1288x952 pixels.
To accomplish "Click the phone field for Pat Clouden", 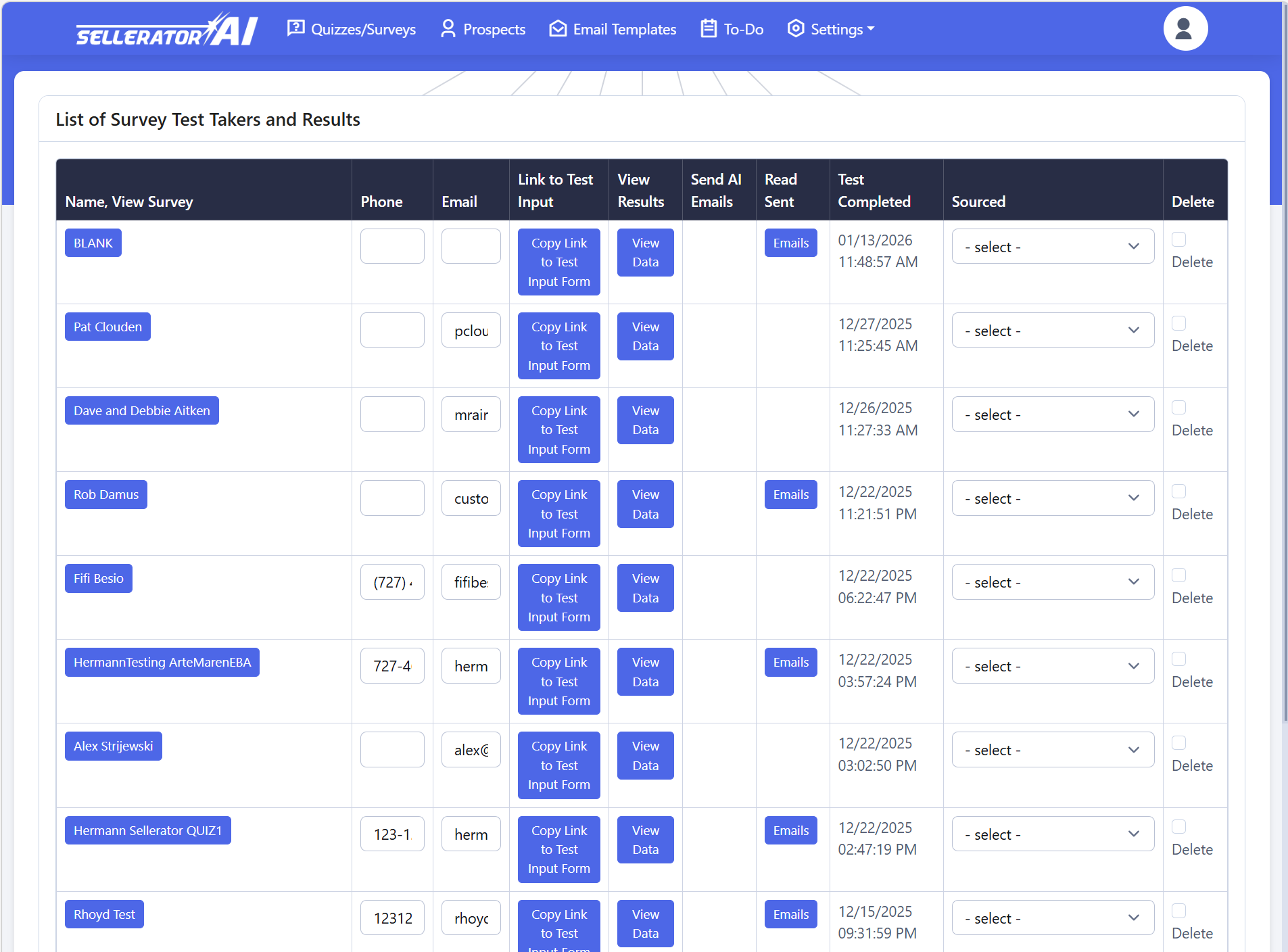I will (x=392, y=330).
